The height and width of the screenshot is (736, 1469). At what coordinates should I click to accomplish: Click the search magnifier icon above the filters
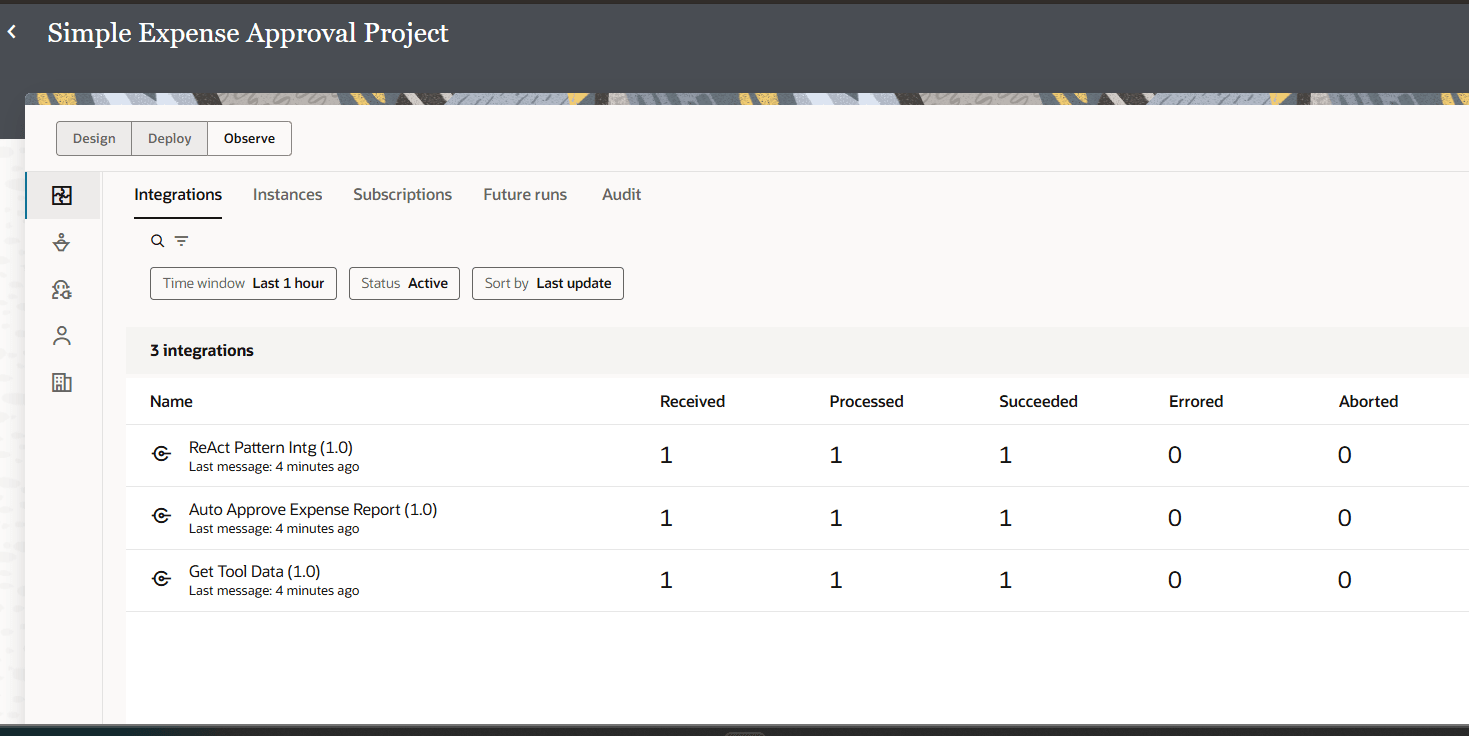(x=157, y=240)
